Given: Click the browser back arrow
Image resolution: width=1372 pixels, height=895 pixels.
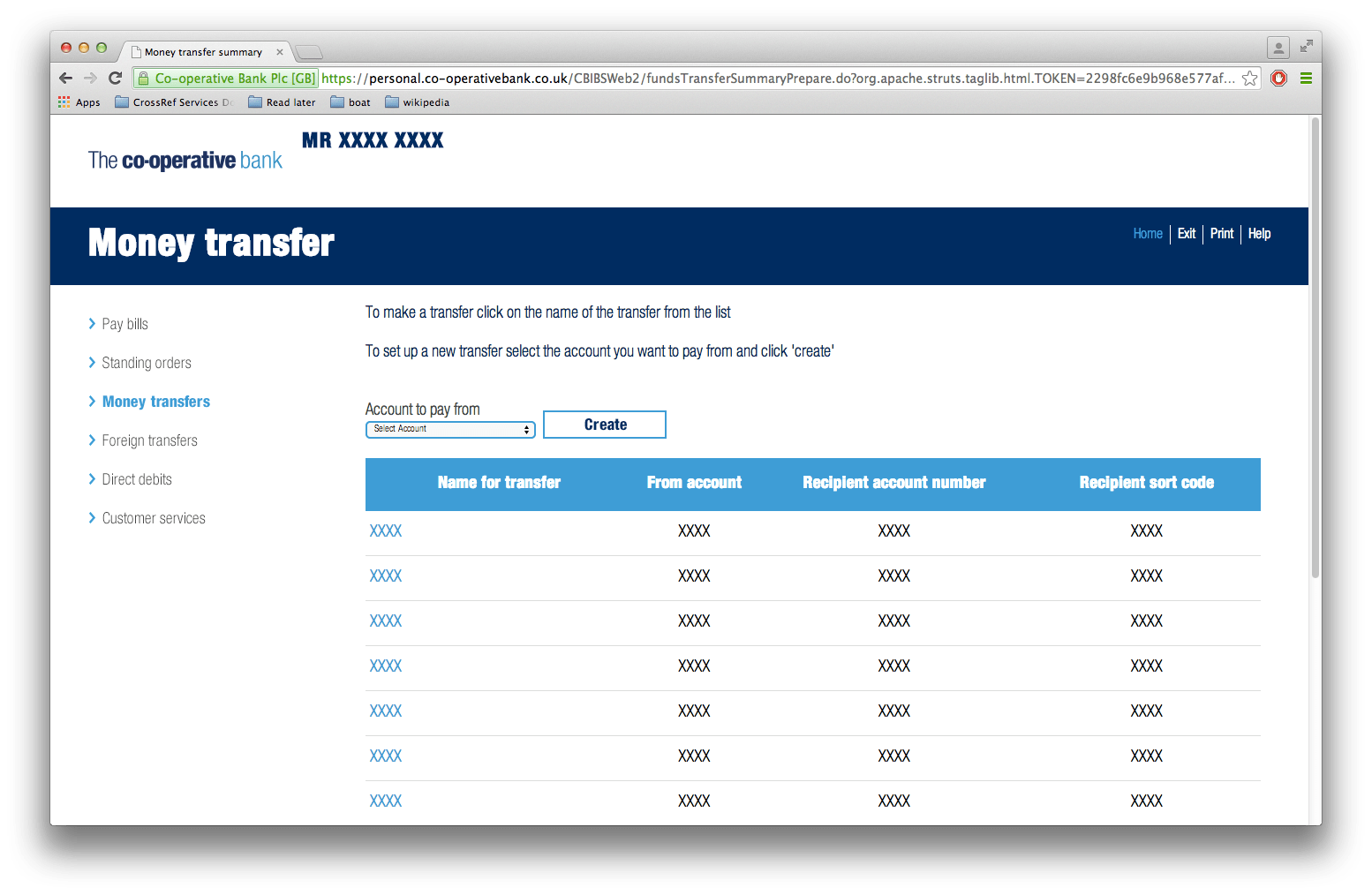Looking at the screenshot, I should tap(65, 78).
